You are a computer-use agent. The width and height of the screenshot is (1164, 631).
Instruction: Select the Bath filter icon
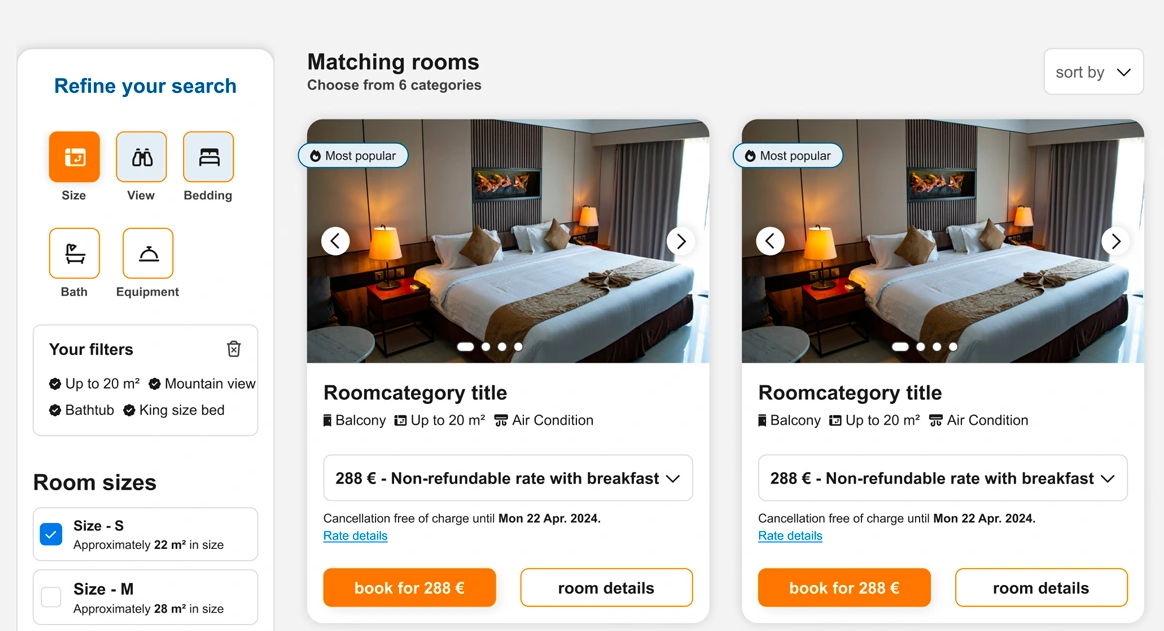coord(74,253)
